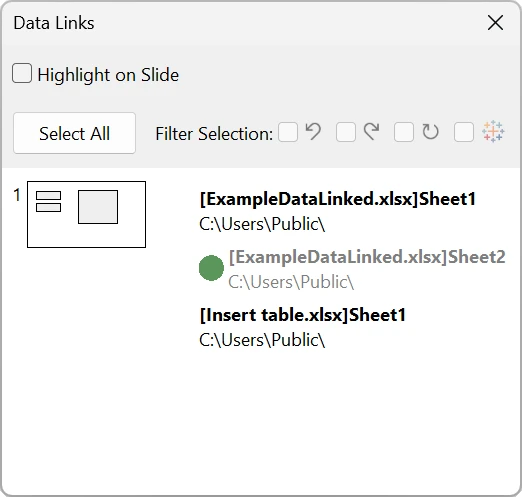Select the [ExampleDataLinked.xlsx]Sheet1 link entry
This screenshot has width=522, height=497.
coord(337,211)
